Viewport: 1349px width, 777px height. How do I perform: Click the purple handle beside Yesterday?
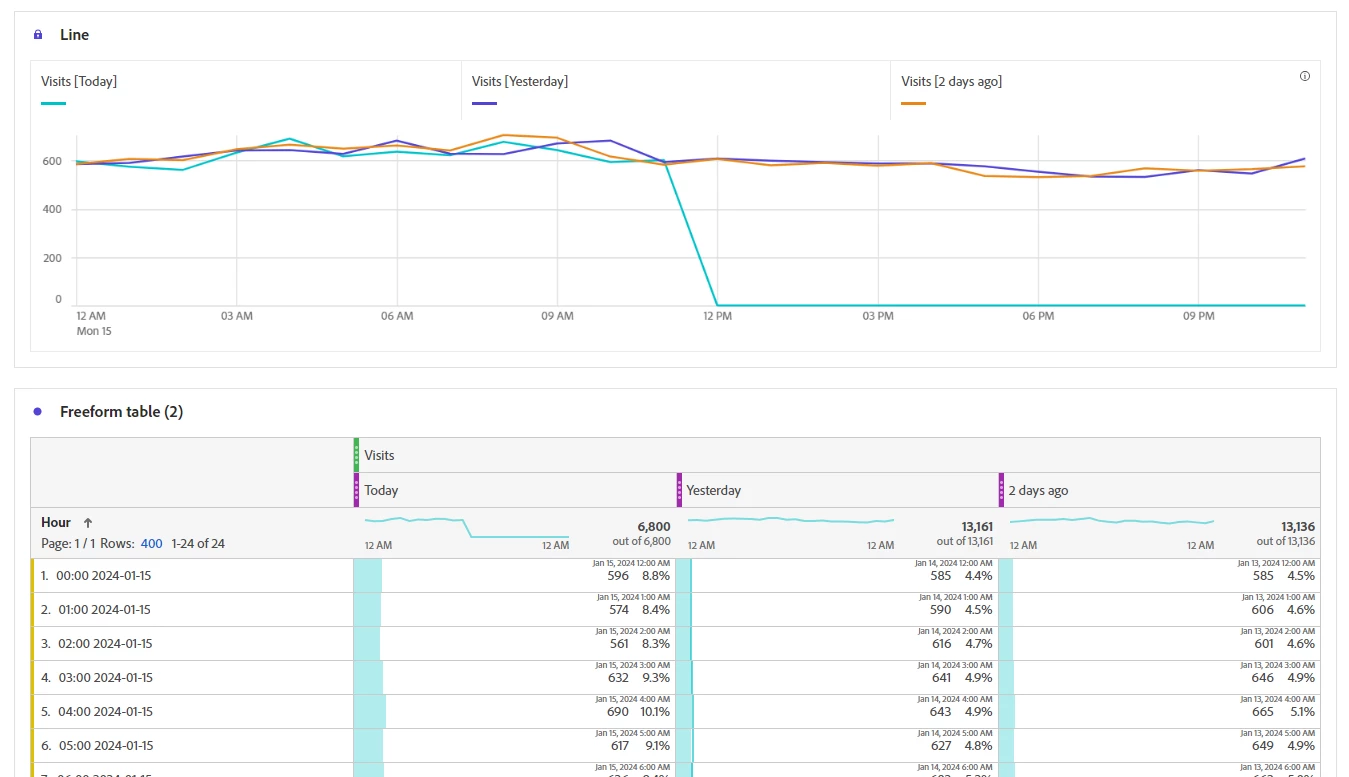pyautogui.click(x=679, y=490)
